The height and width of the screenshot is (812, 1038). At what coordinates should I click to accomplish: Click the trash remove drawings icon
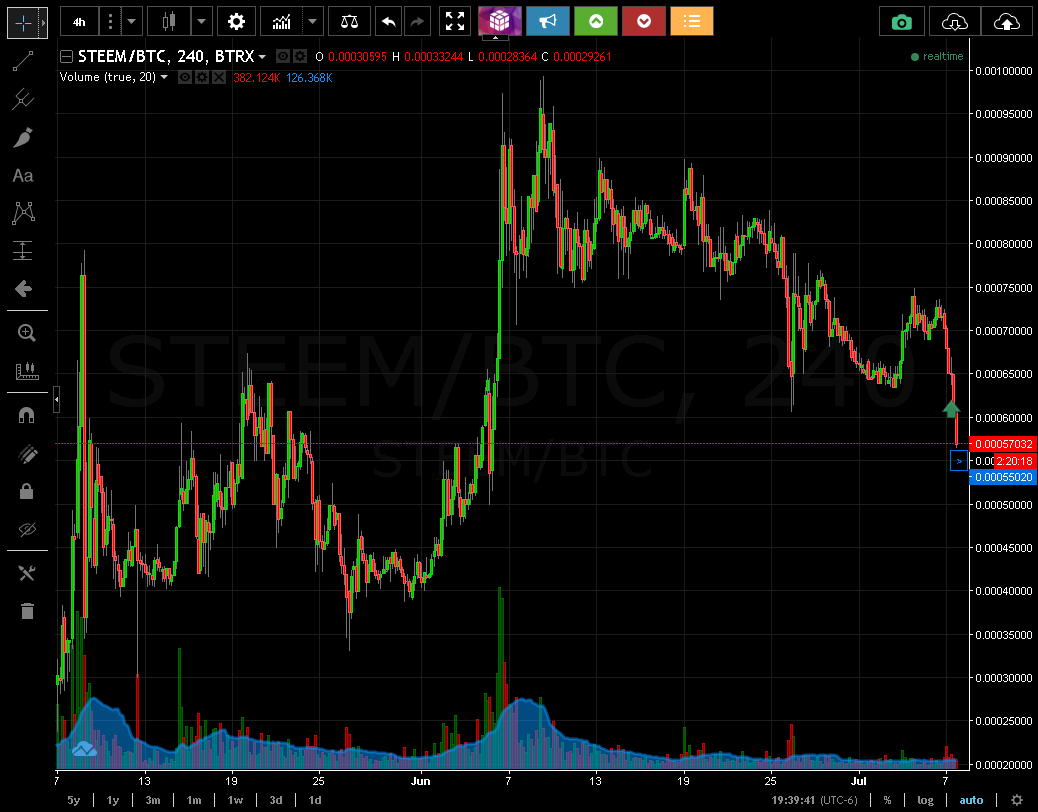tap(26, 611)
